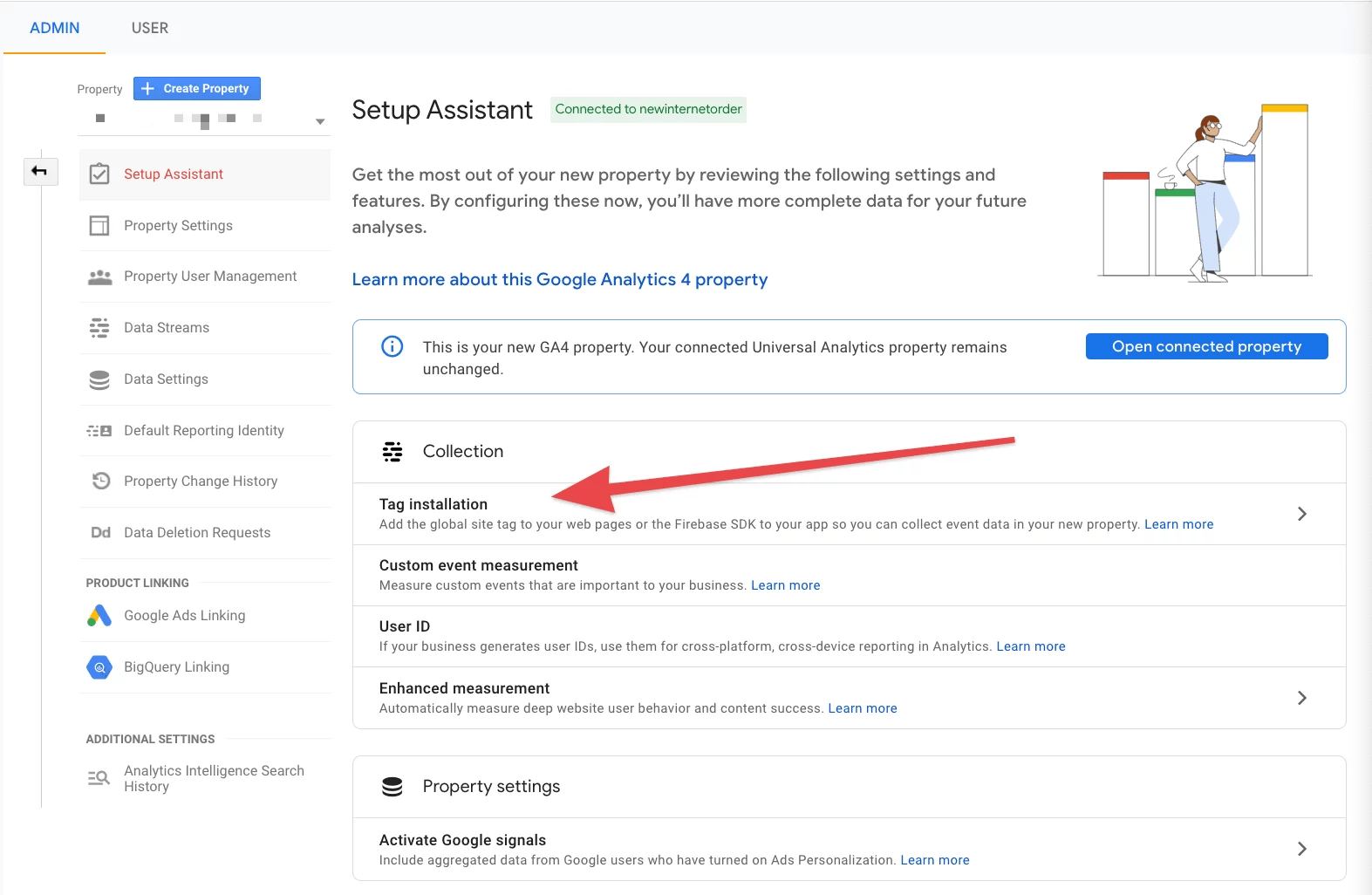View Property Change History
Screen dimensions: 1372x895
(x=205, y=482)
